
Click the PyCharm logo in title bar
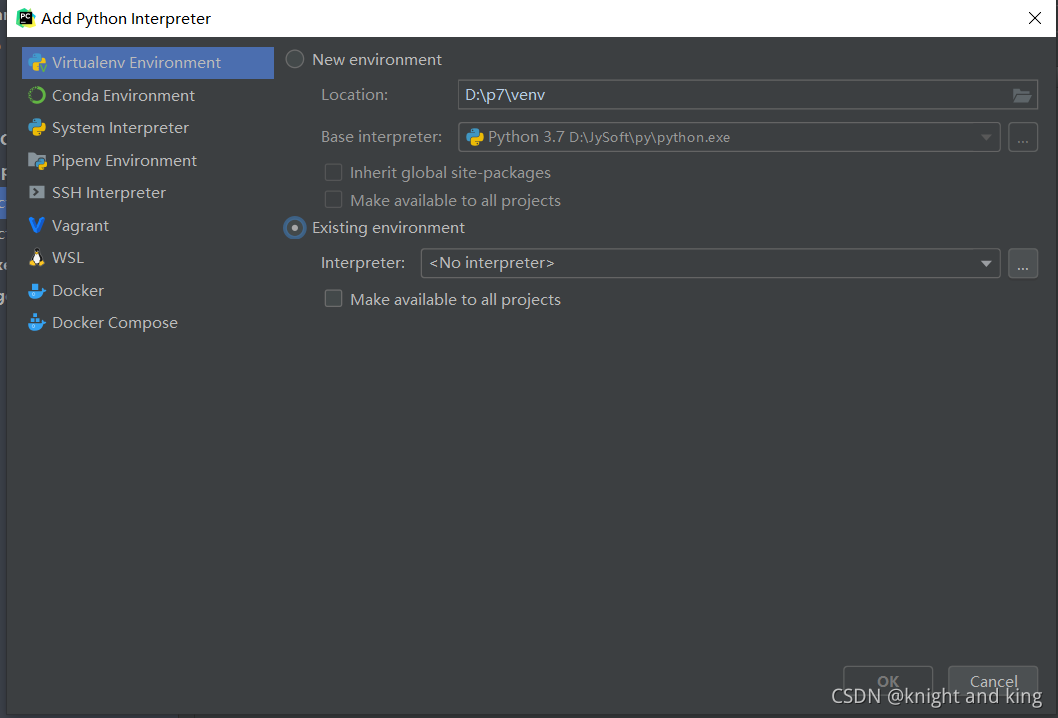26,18
